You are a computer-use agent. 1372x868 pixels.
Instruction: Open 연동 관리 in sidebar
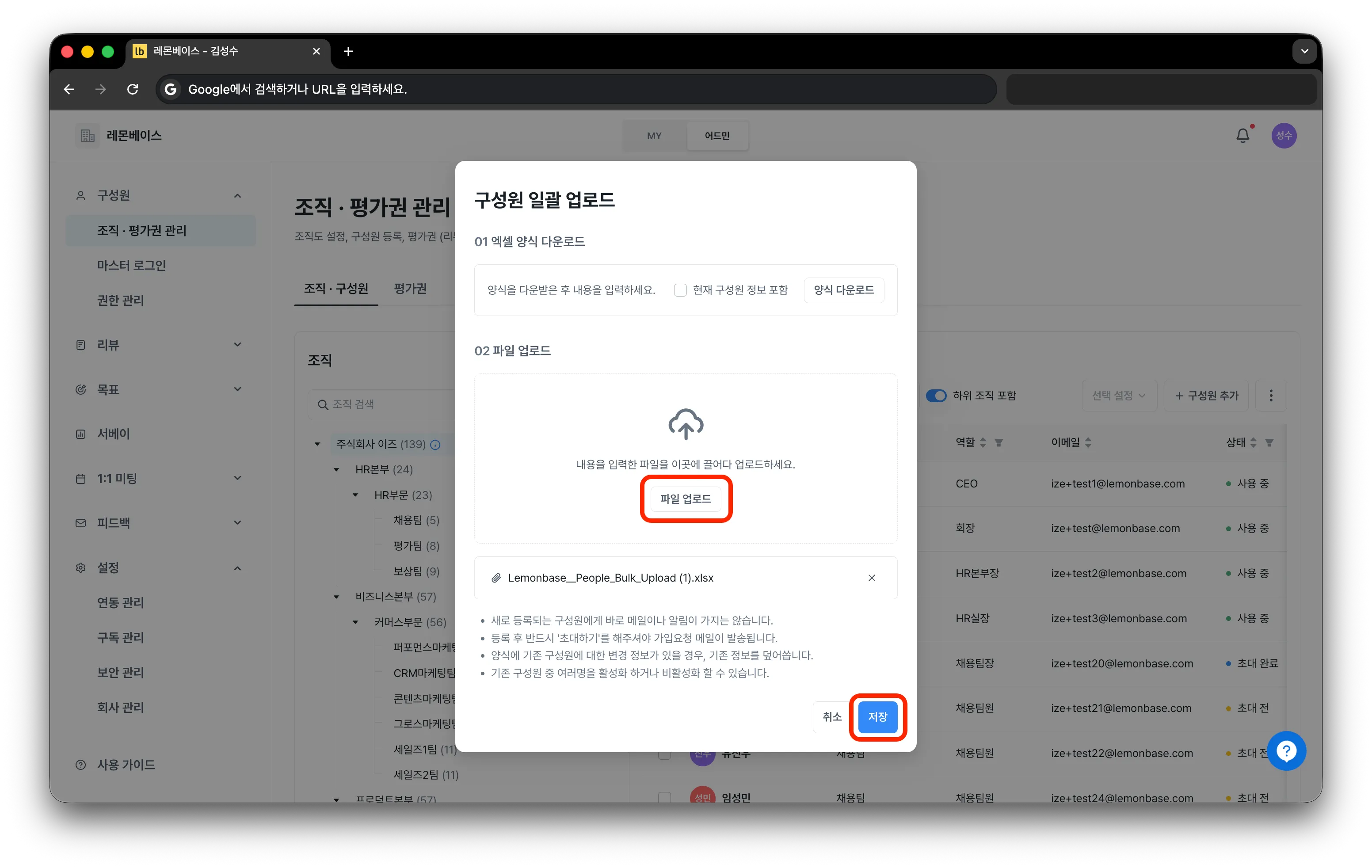121,602
